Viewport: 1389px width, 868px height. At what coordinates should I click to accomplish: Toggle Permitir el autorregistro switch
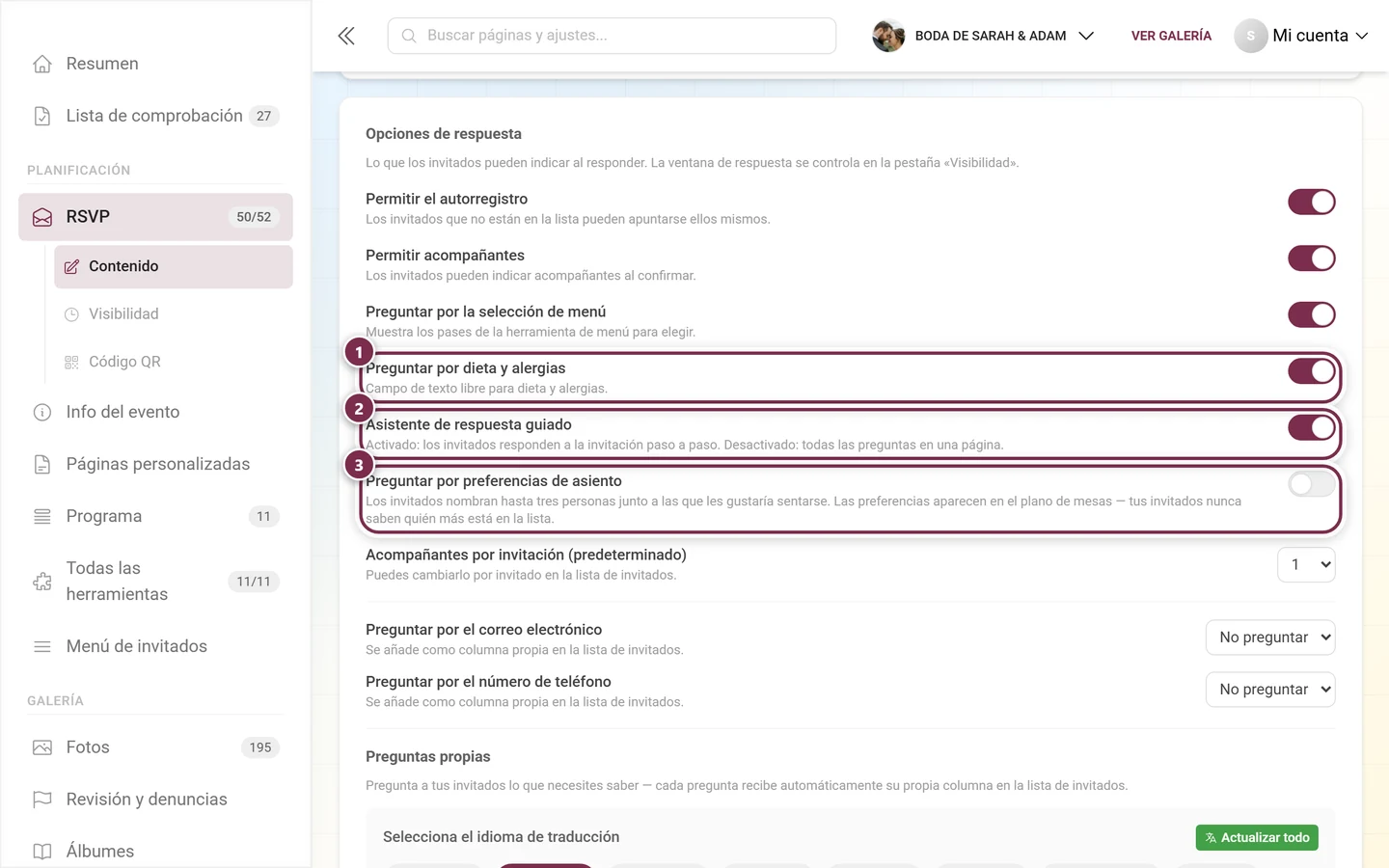pyautogui.click(x=1312, y=202)
